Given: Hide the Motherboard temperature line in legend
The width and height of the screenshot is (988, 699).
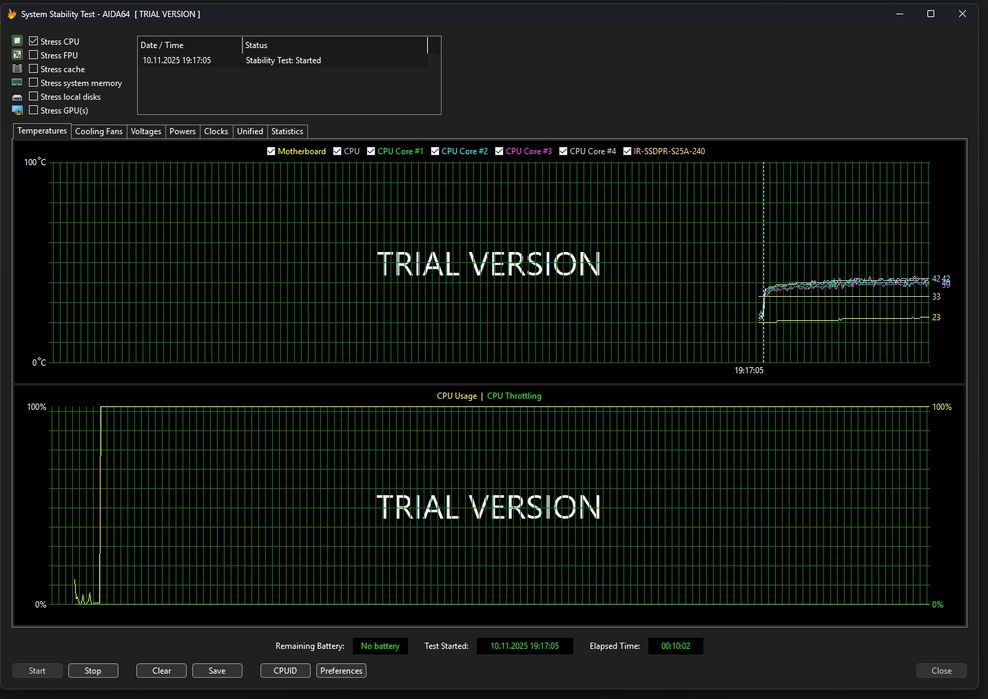Looking at the screenshot, I should [271, 151].
